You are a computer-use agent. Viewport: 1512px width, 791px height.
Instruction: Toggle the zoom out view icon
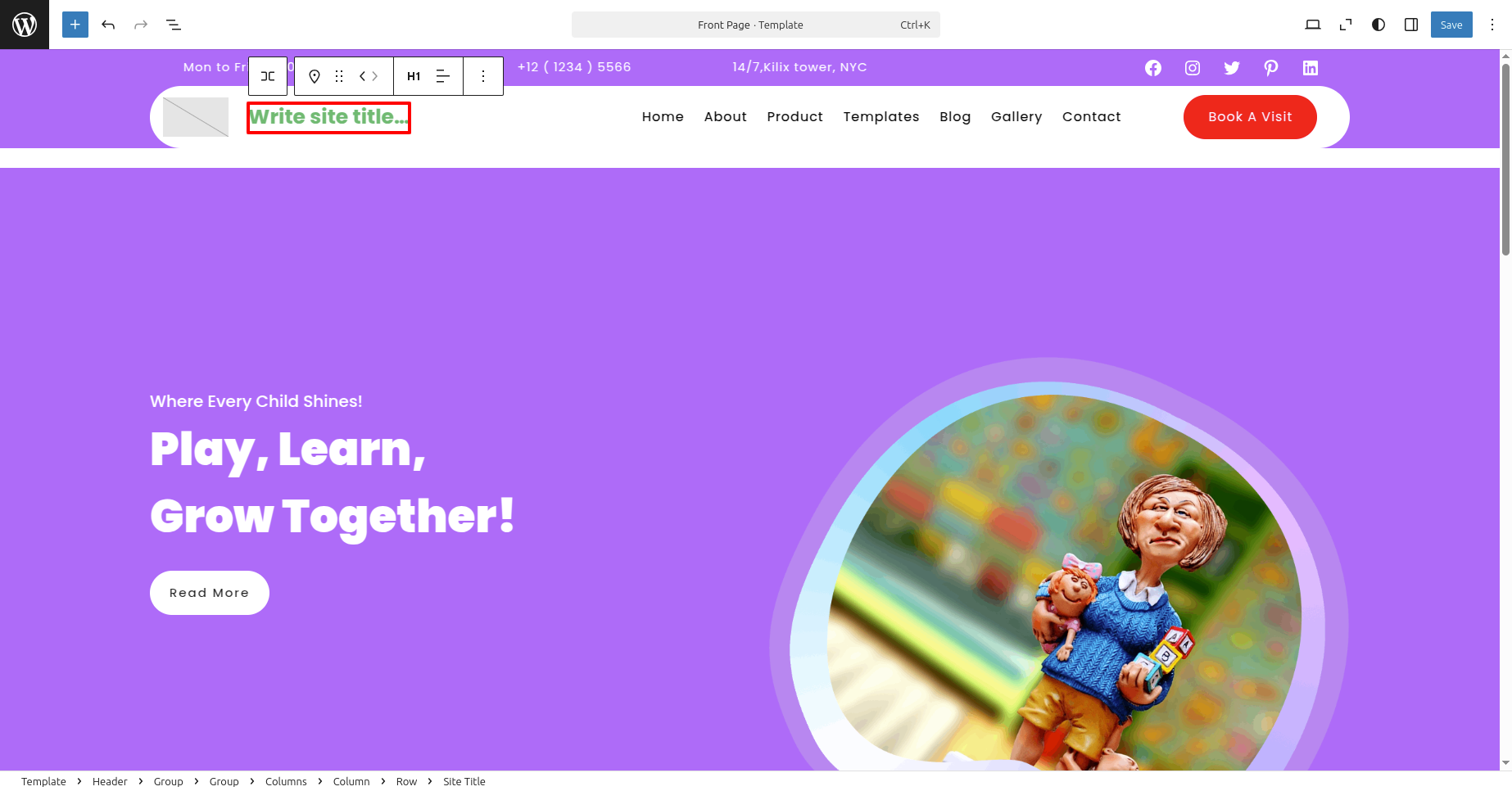1346,25
